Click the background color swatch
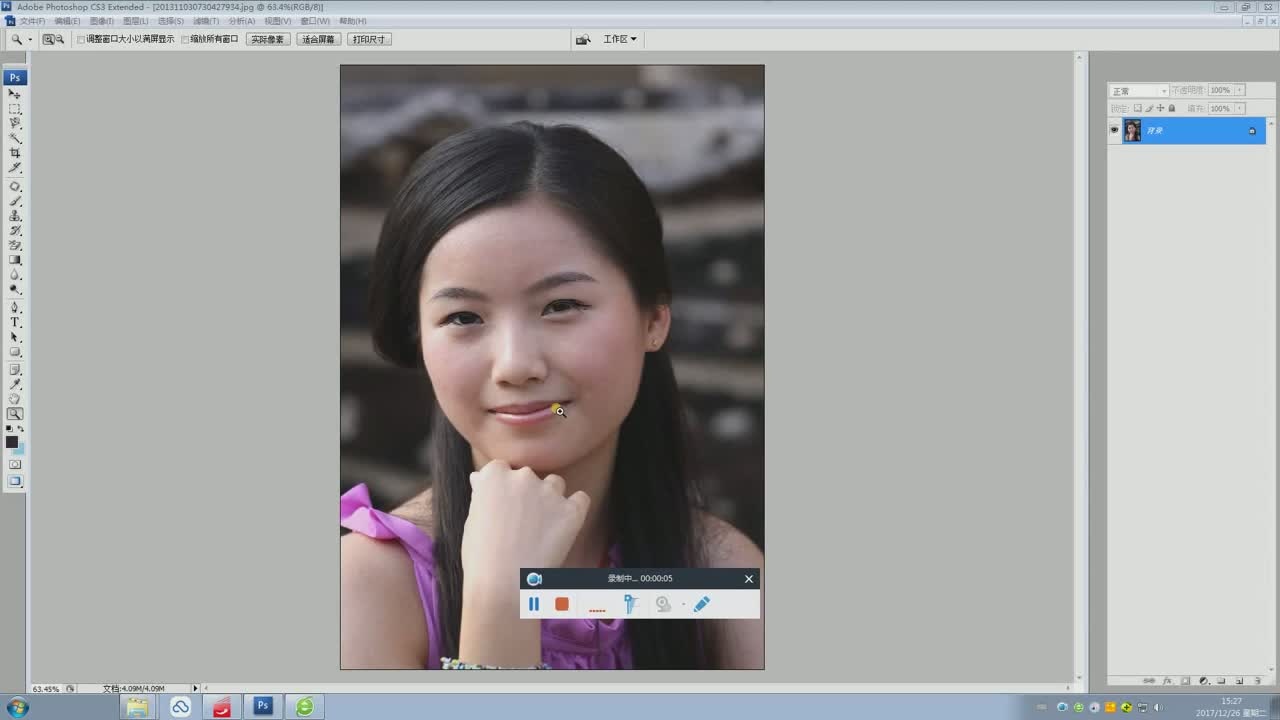The height and width of the screenshot is (720, 1280). (x=20, y=449)
